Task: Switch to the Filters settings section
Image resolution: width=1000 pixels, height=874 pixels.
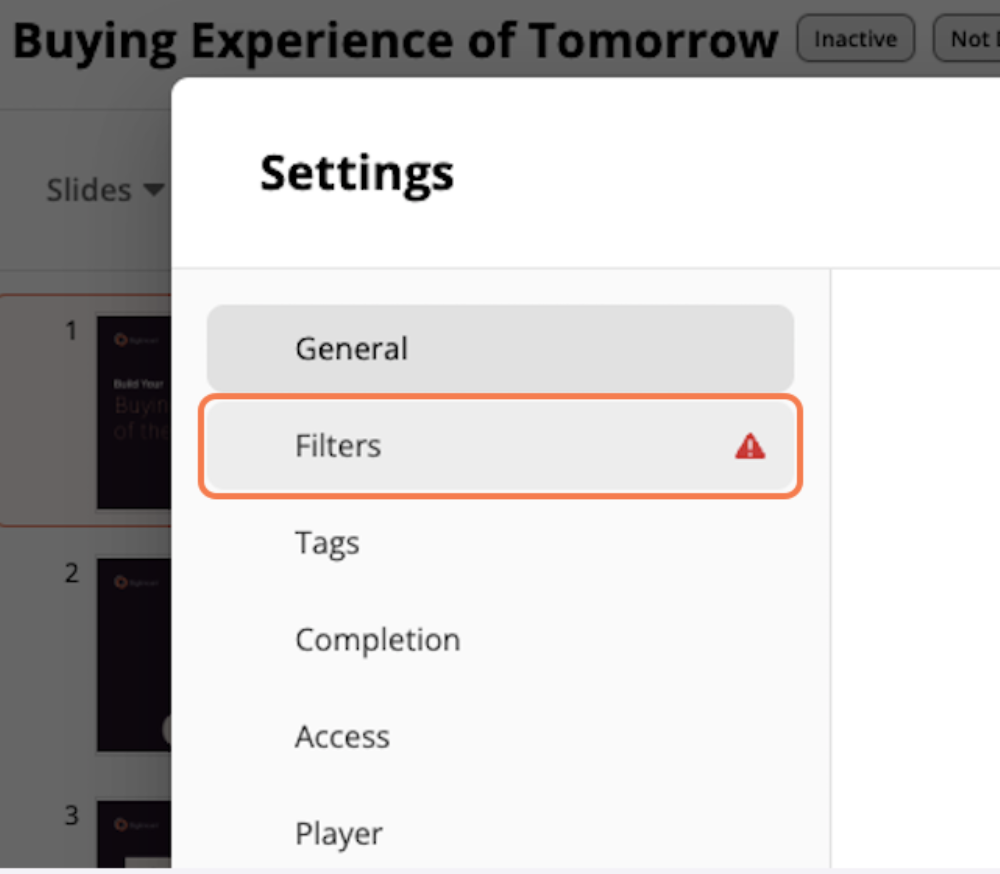Action: point(500,446)
